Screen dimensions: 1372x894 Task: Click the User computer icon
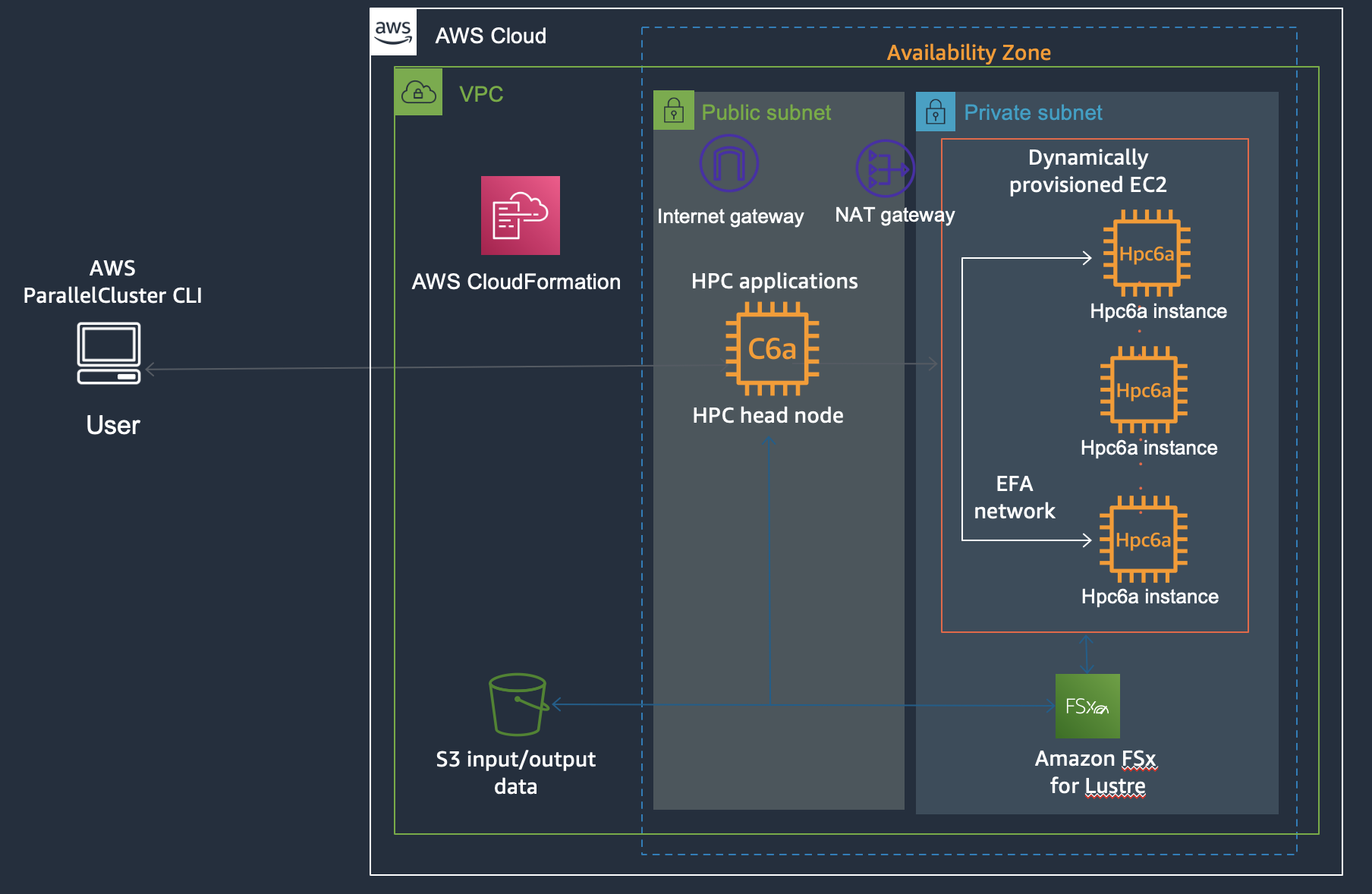[109, 354]
